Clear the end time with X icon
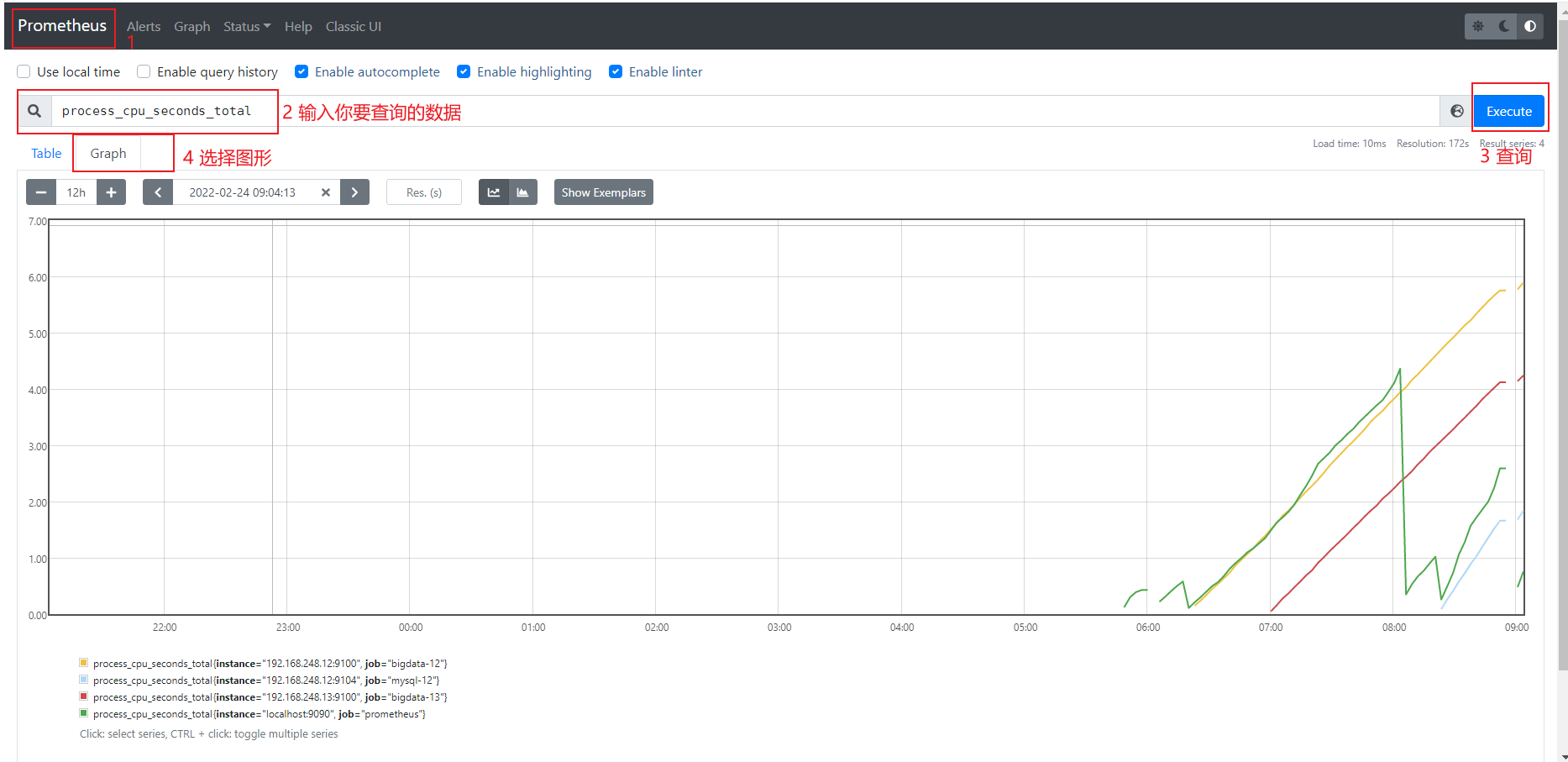 326,192
